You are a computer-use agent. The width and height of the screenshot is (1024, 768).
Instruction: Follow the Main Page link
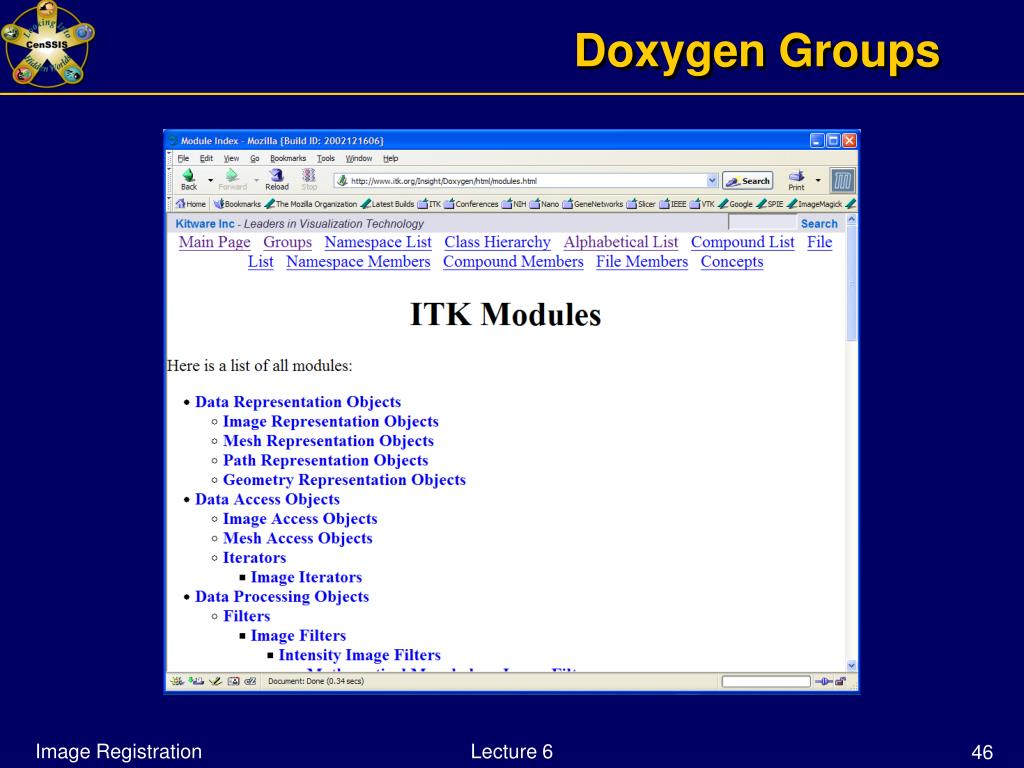[x=215, y=242]
